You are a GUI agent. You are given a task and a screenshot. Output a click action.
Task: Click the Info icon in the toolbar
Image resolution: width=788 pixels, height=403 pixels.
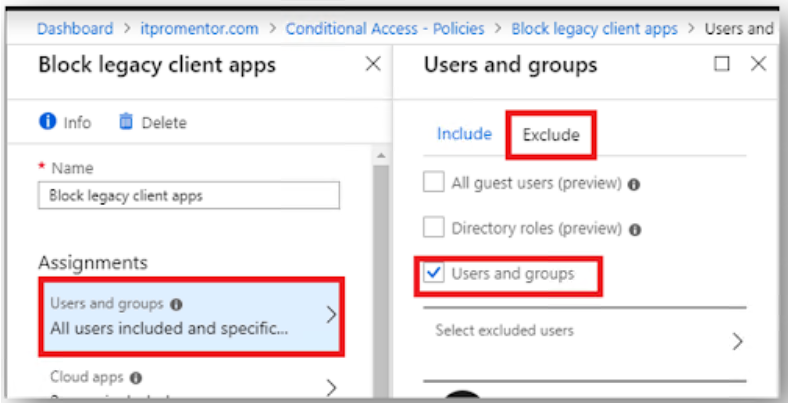tap(47, 122)
